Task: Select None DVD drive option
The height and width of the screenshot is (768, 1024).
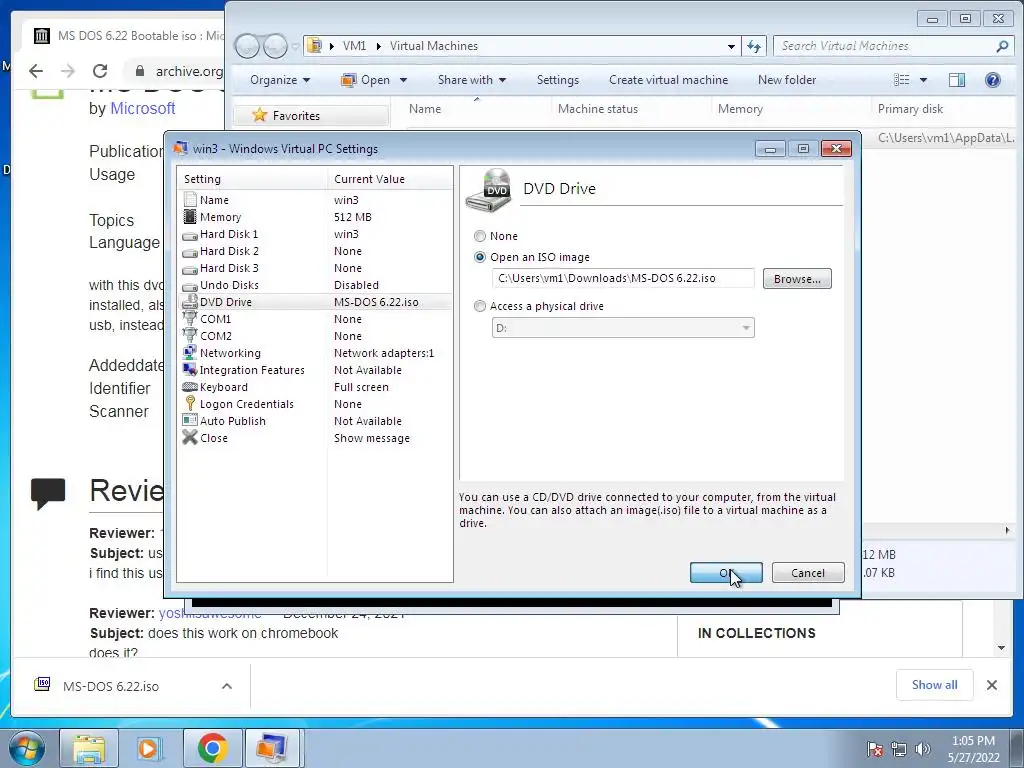Action: tap(480, 236)
